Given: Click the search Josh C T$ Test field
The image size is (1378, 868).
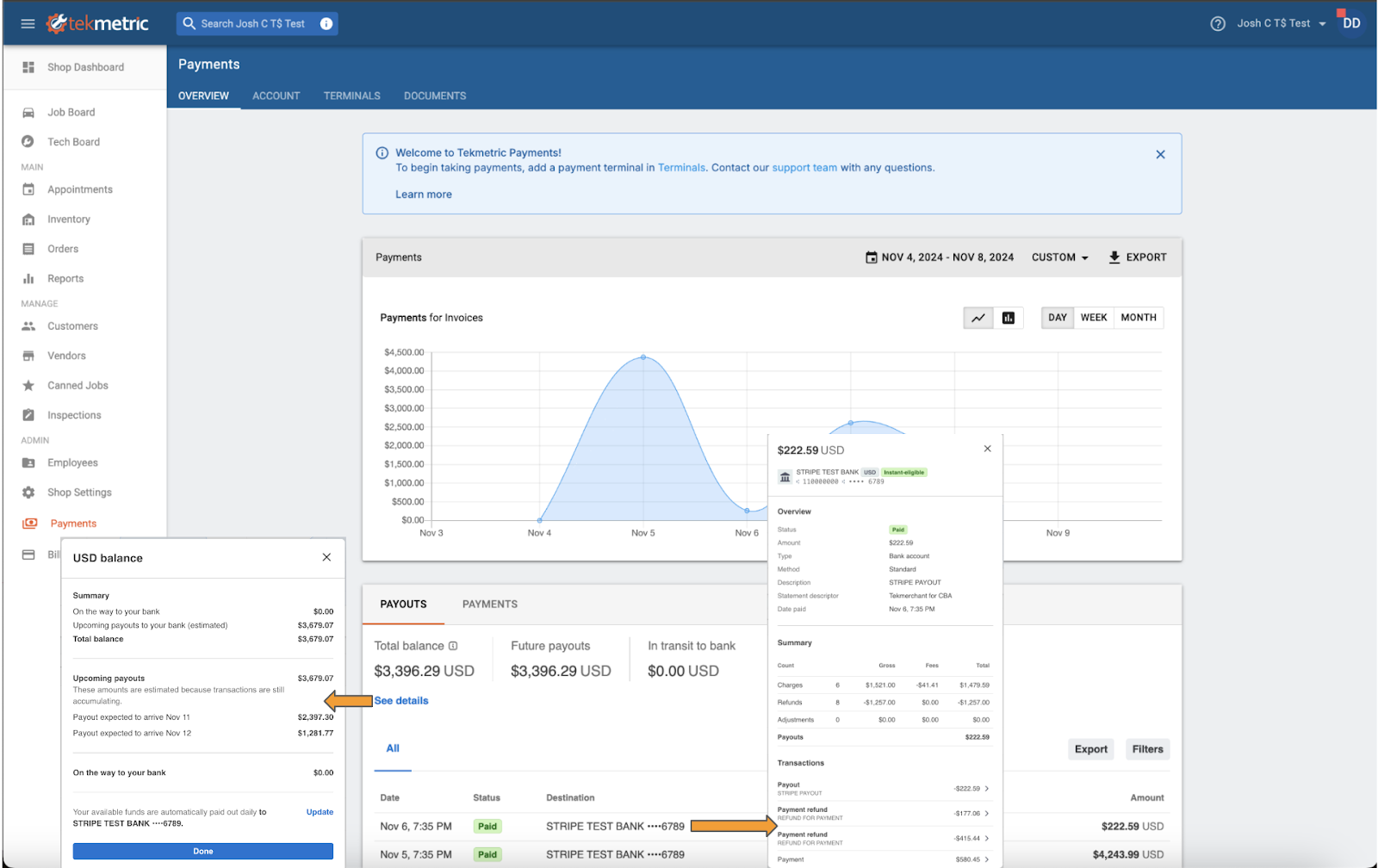Looking at the screenshot, I should pyautogui.click(x=257, y=23).
